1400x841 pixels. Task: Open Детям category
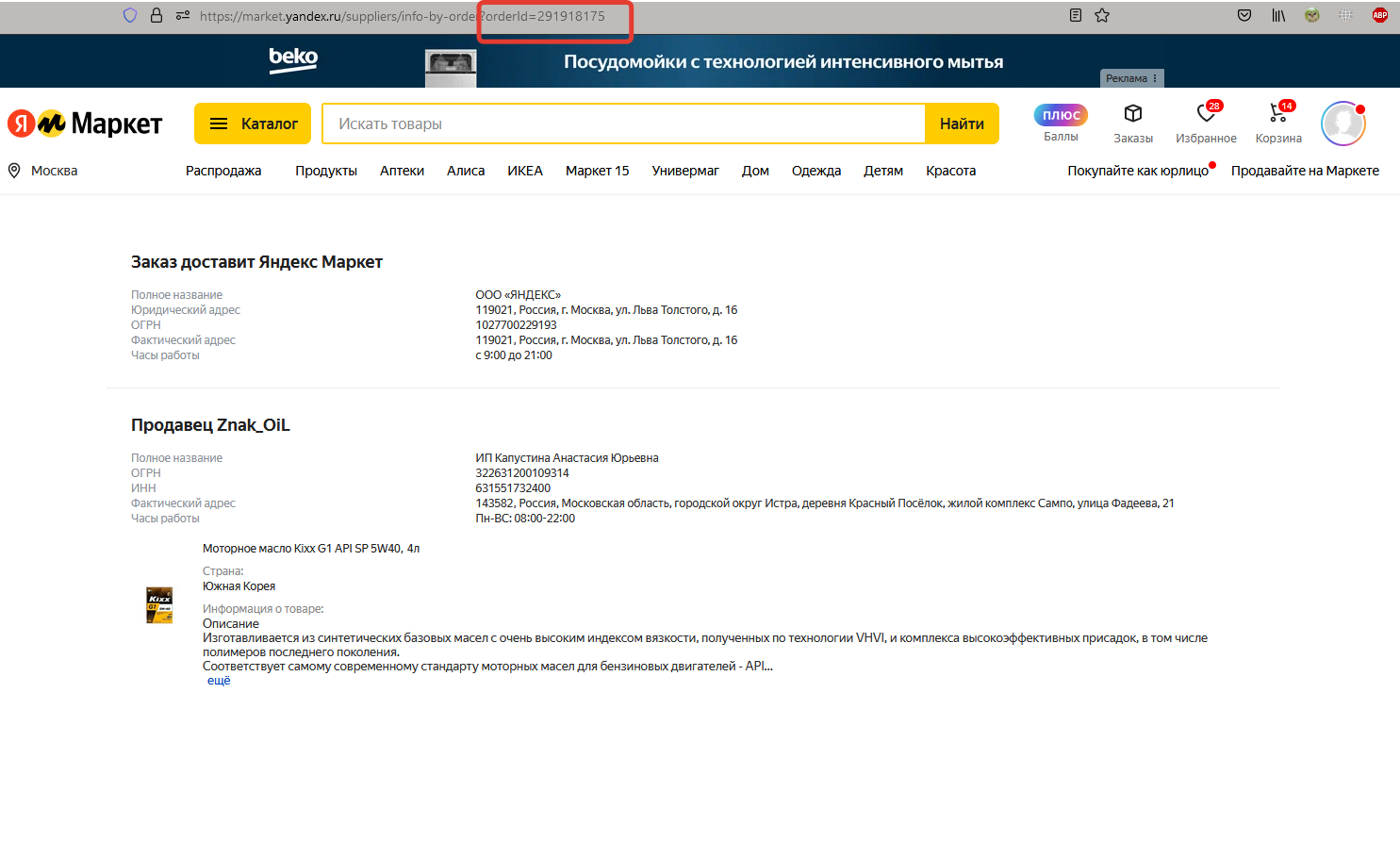(x=883, y=171)
